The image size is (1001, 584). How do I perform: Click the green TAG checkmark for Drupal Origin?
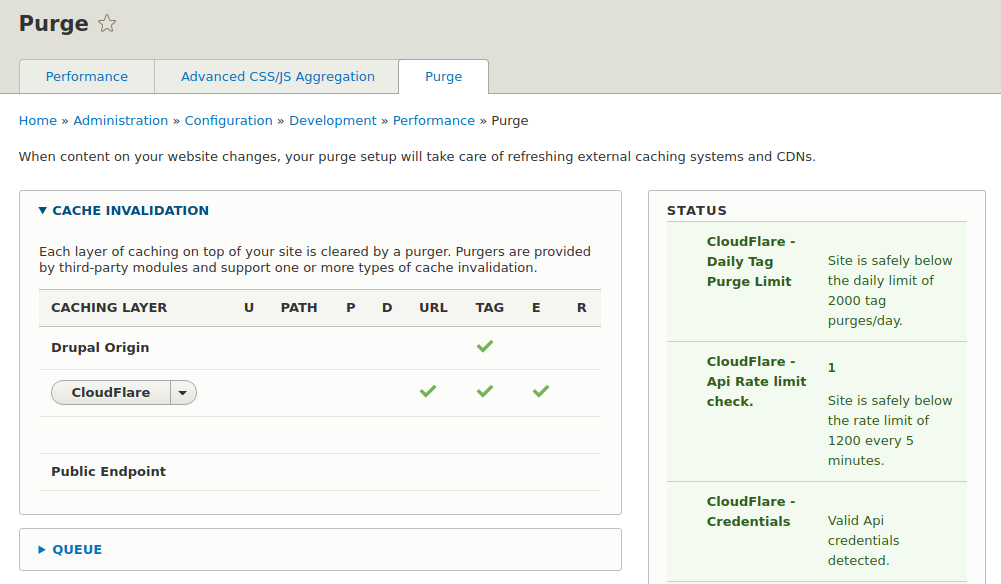pyautogui.click(x=485, y=346)
